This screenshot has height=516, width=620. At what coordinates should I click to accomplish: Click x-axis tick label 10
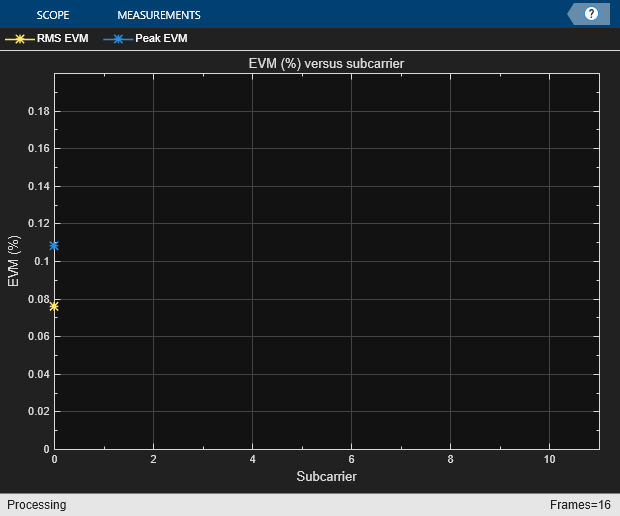[x=549, y=459]
